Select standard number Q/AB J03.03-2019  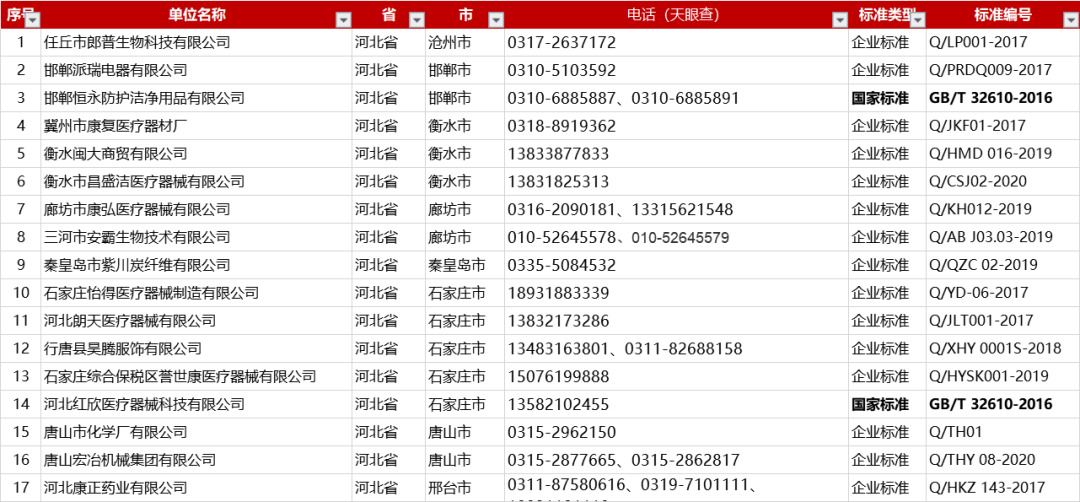[x=1003, y=238]
